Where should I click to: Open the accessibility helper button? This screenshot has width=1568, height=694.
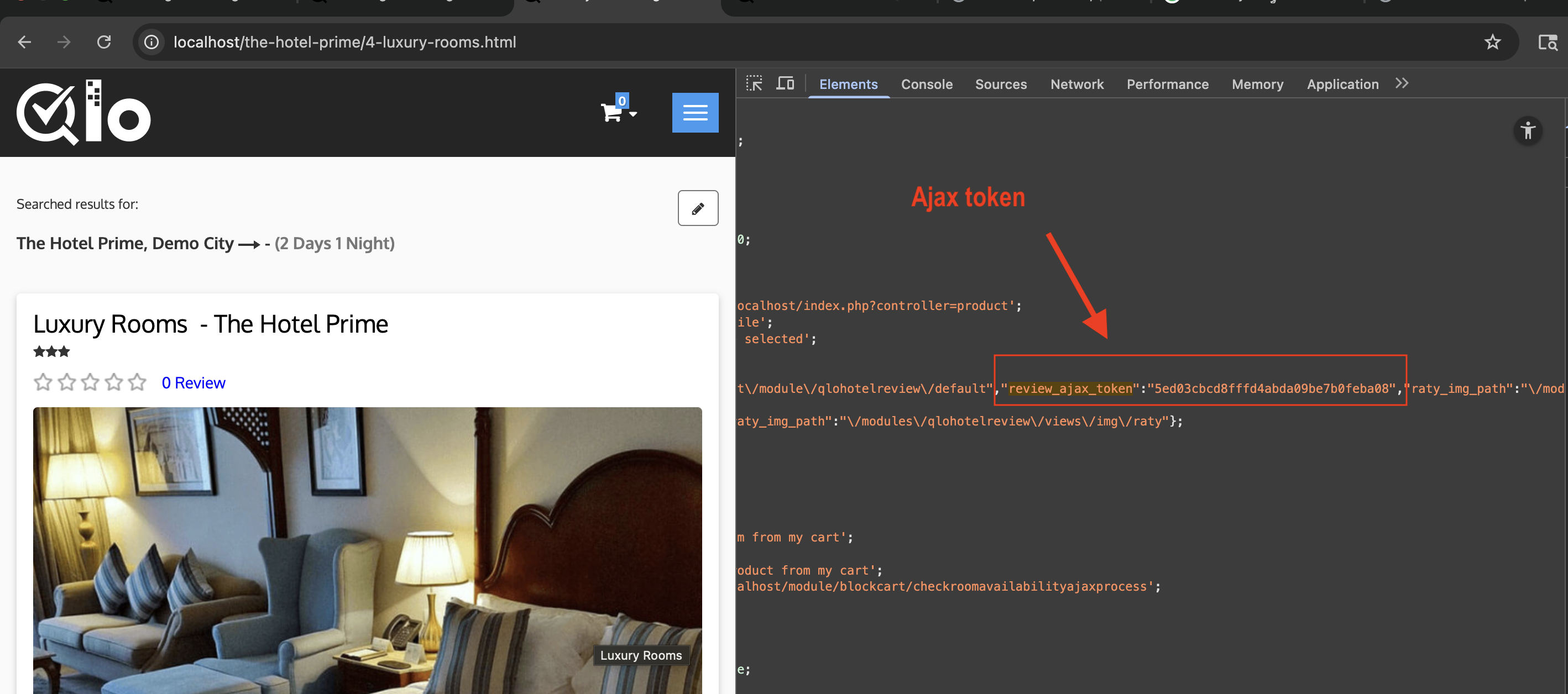pyautogui.click(x=1528, y=131)
